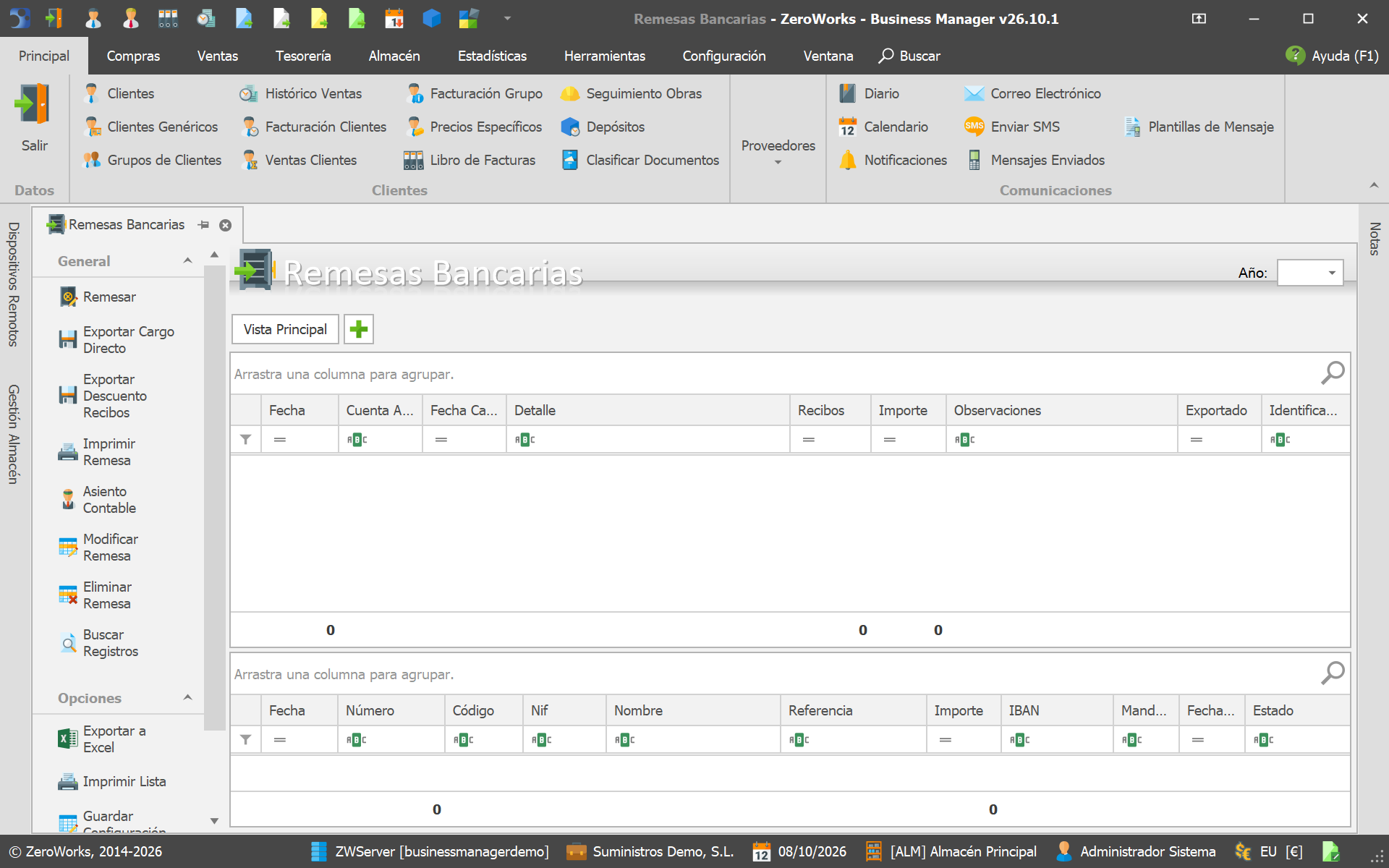Click Buscar in the menu bar
Viewport: 1389px width, 868px height.
point(909,56)
